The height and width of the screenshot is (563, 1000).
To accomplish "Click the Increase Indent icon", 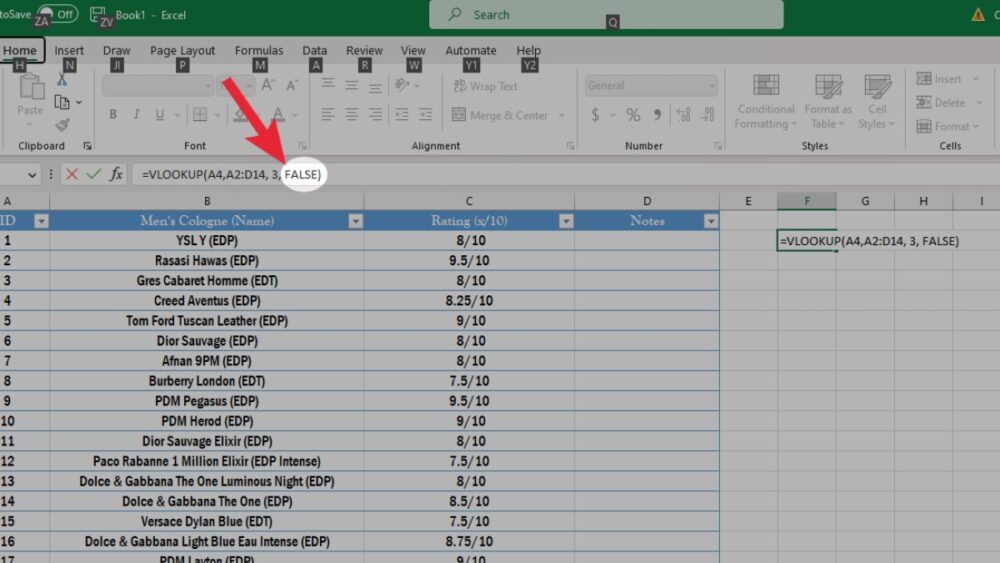I will click(425, 115).
